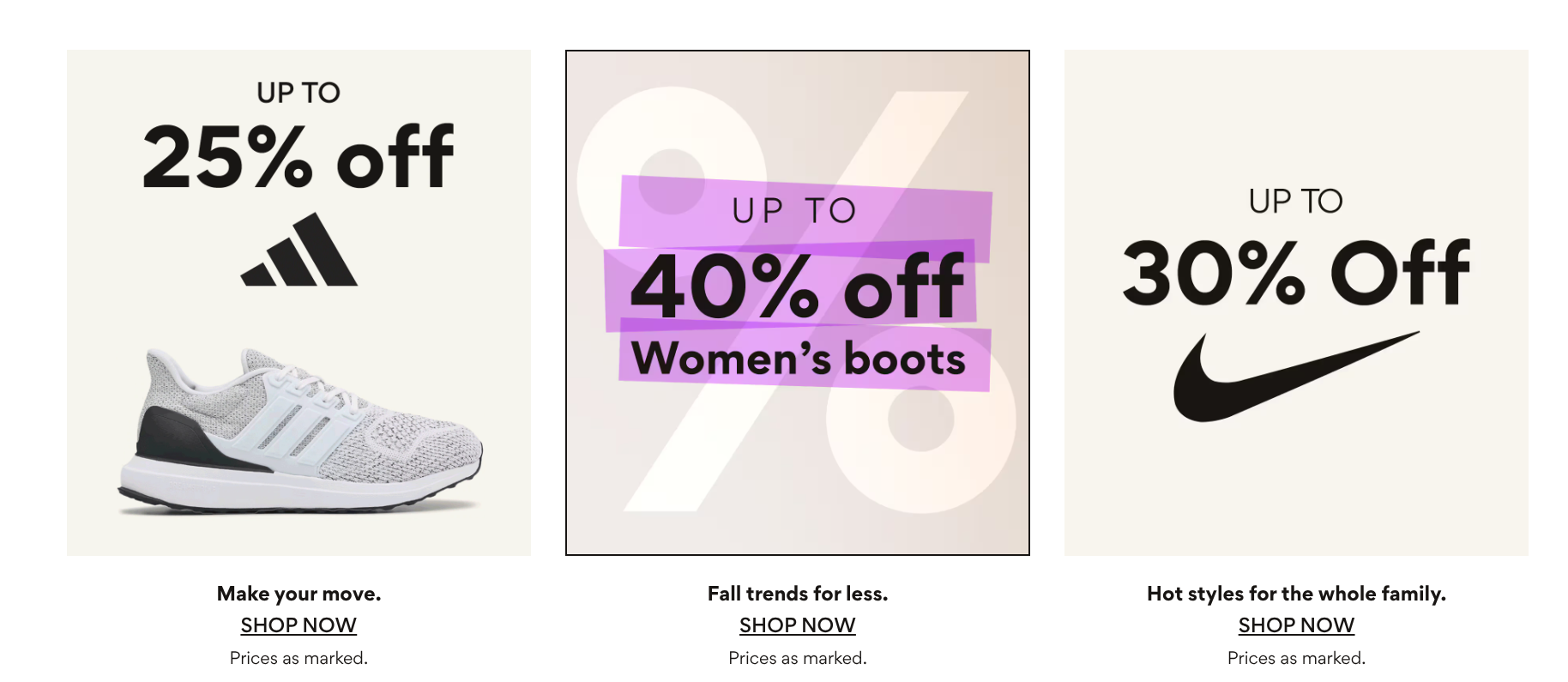Open SHOP NOW under Fall trends for less

pyautogui.click(x=798, y=625)
